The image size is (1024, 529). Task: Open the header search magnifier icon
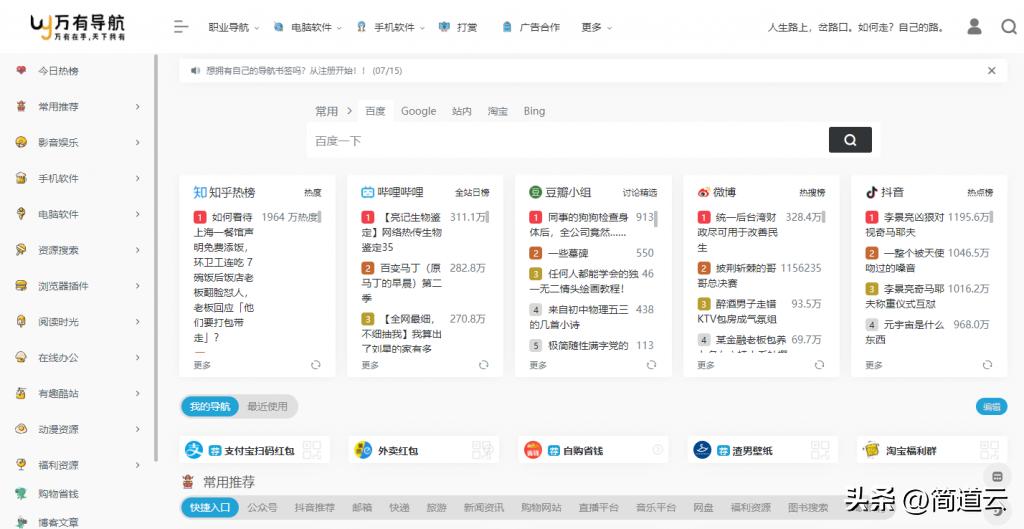1009,27
